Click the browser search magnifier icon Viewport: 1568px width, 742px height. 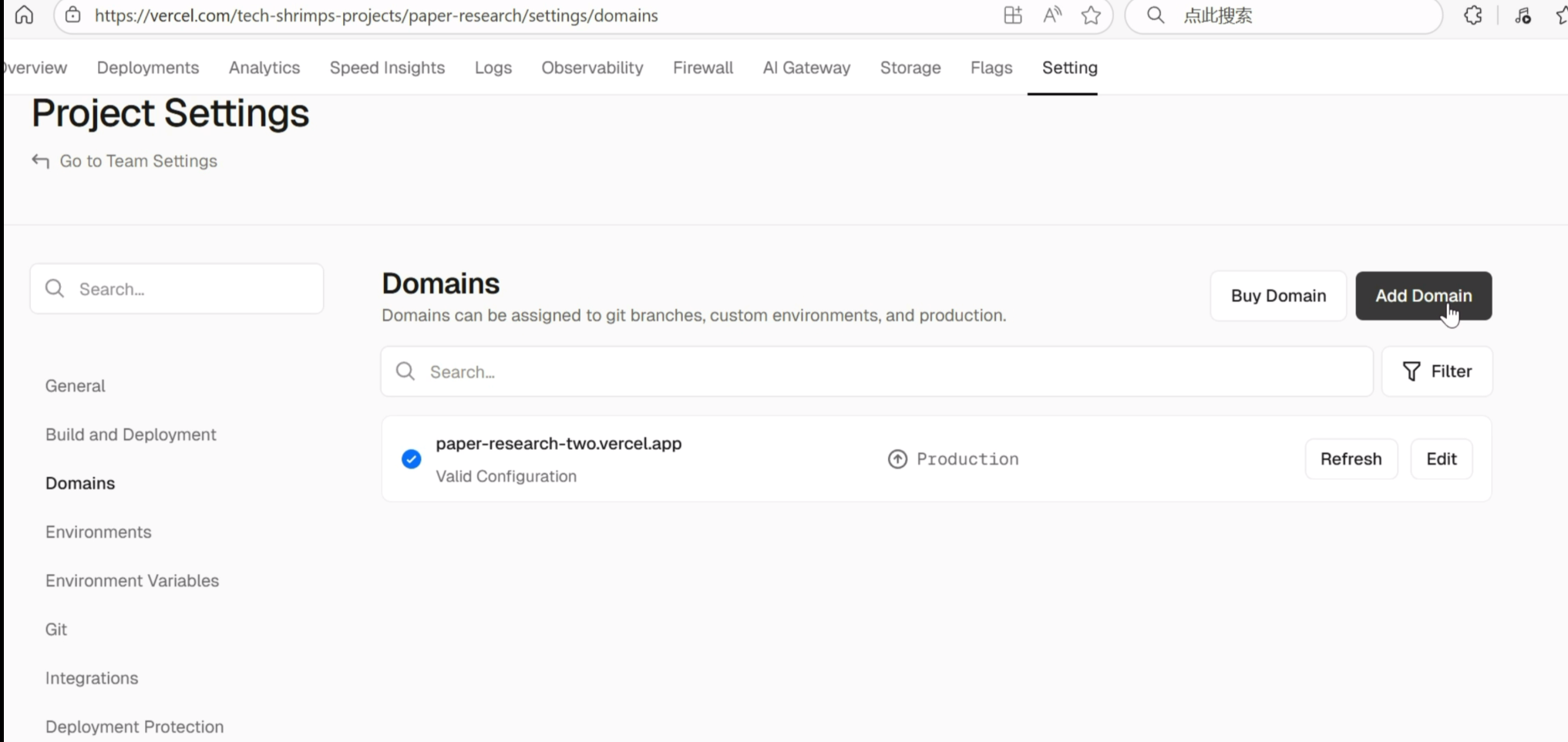click(1156, 15)
